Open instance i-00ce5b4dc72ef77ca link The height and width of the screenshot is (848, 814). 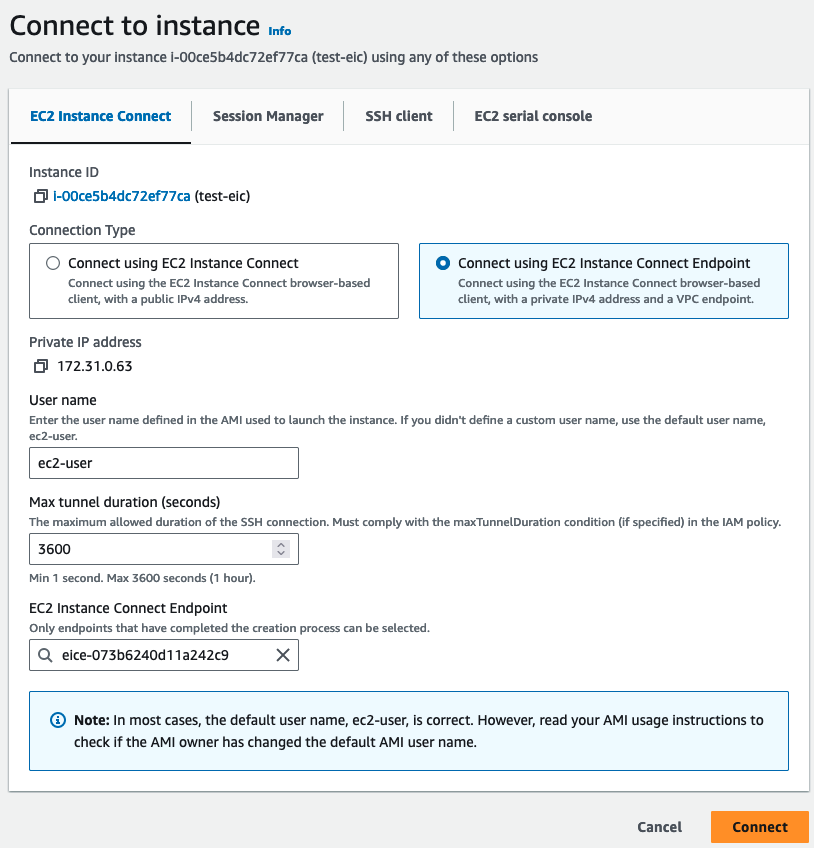click(121, 196)
